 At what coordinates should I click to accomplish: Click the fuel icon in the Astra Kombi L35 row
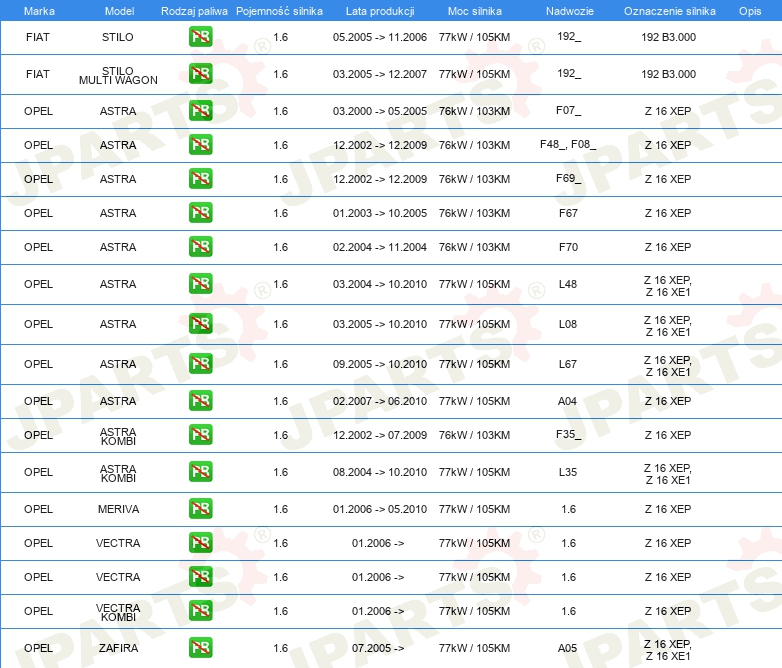point(200,472)
